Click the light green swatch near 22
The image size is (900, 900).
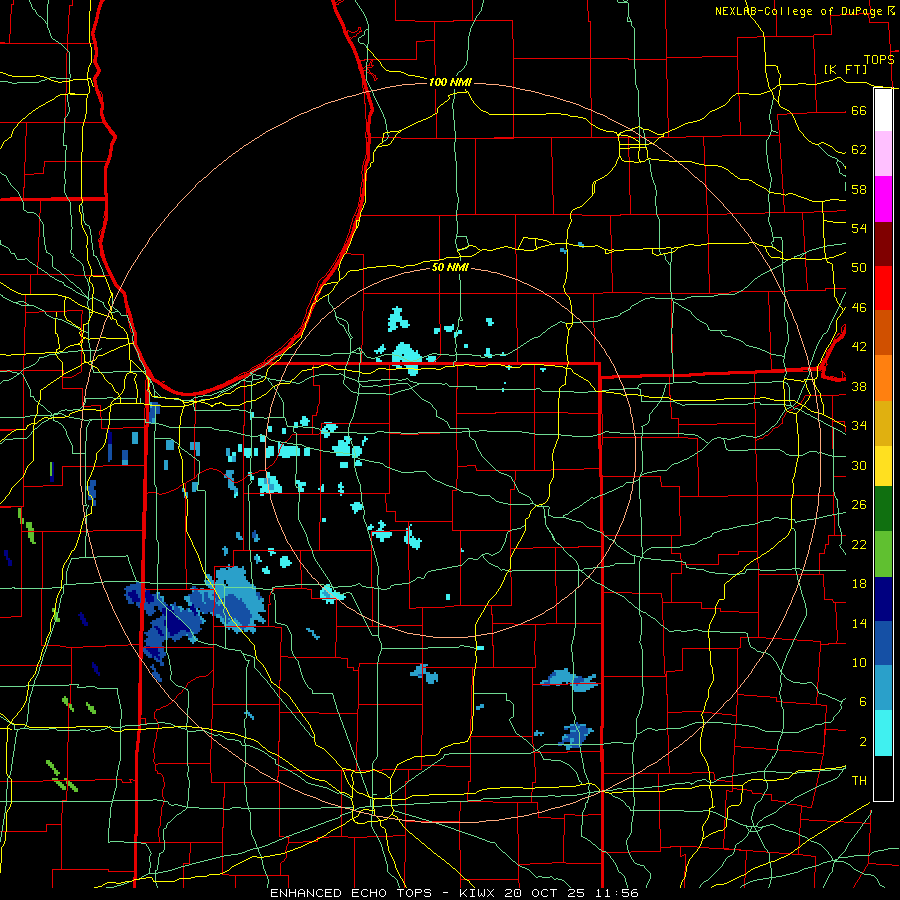coord(883,554)
